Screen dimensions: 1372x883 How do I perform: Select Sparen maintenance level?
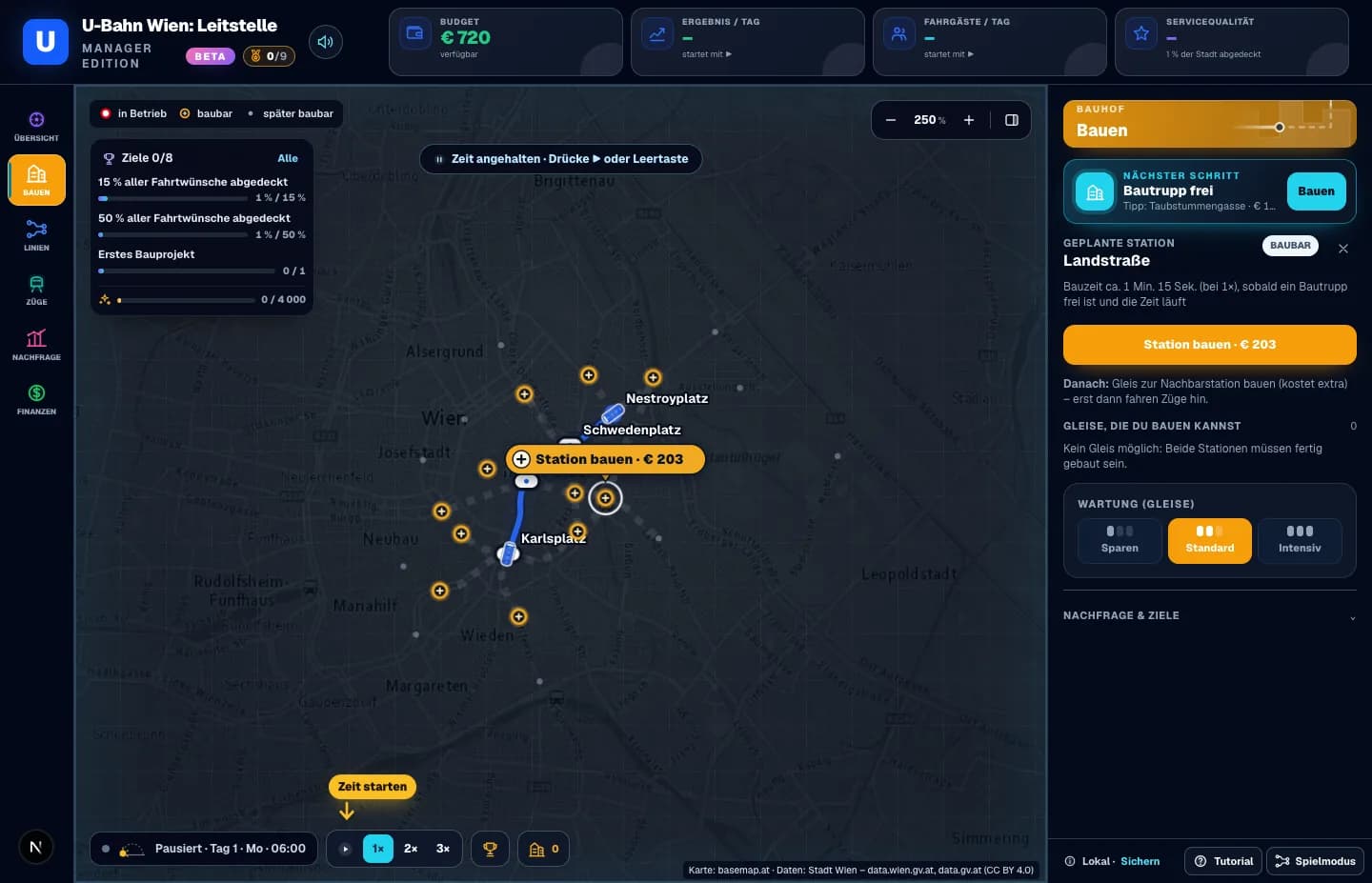point(1120,541)
